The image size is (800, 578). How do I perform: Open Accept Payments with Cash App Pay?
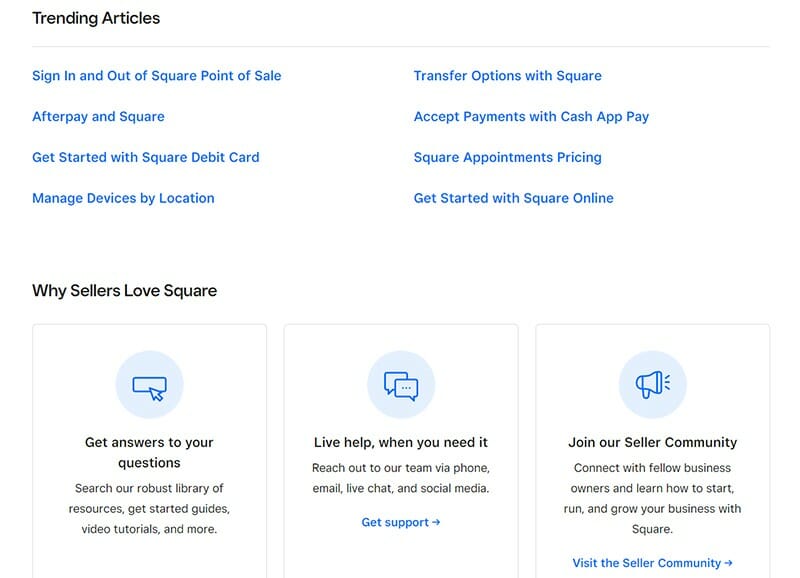531,116
